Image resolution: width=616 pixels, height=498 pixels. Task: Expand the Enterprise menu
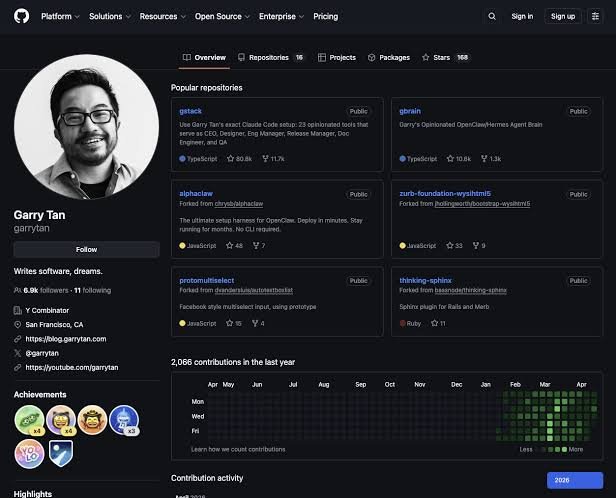pos(281,16)
